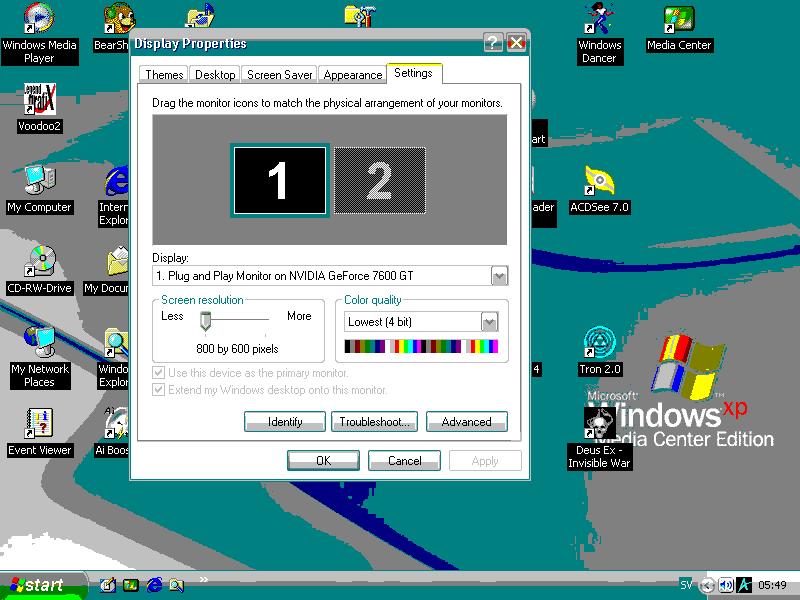Click the Troubleshoot... button
Image resolution: width=800 pixels, height=600 pixels.
click(x=374, y=421)
